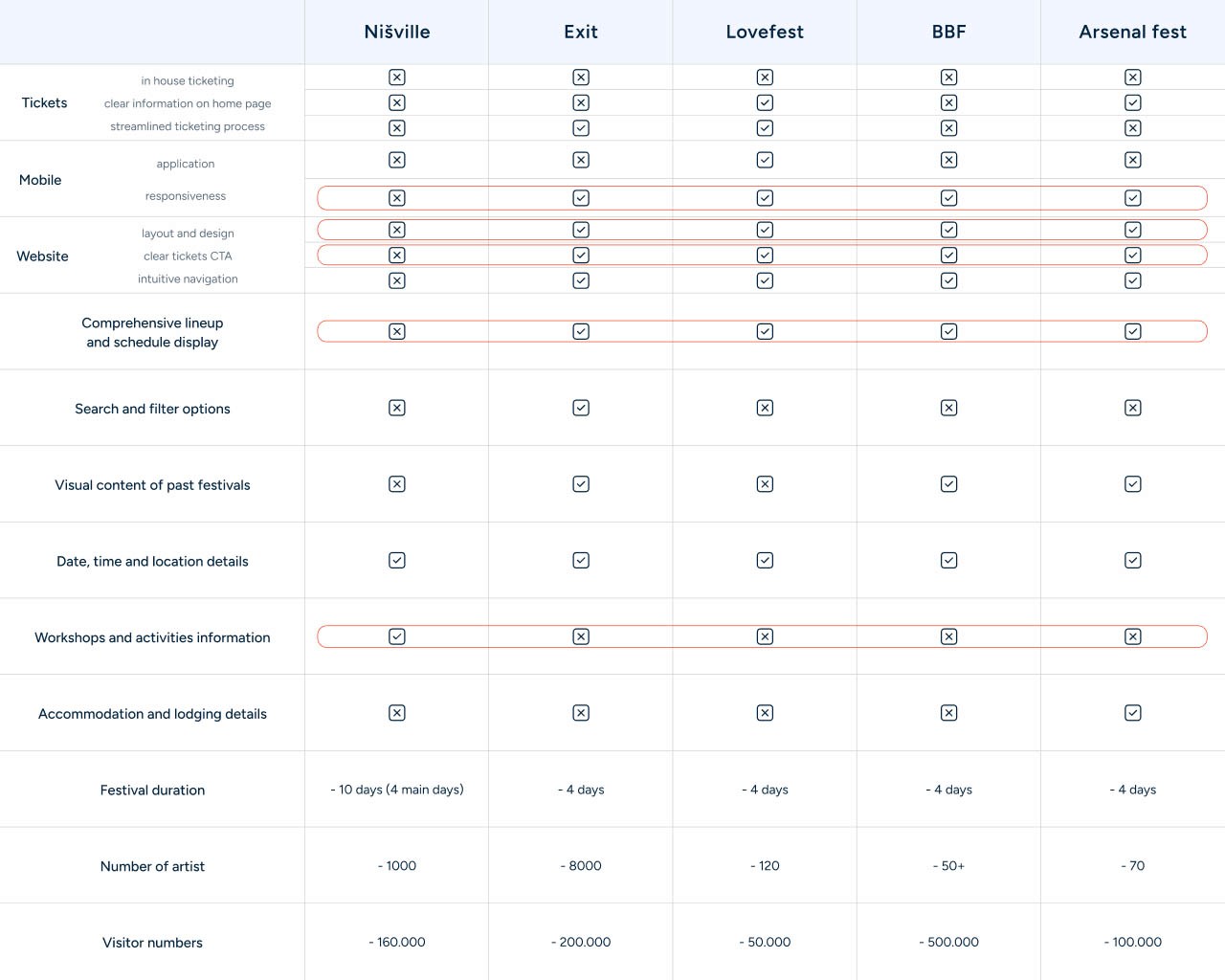Click the 'in house ticketing' label

click(x=188, y=81)
